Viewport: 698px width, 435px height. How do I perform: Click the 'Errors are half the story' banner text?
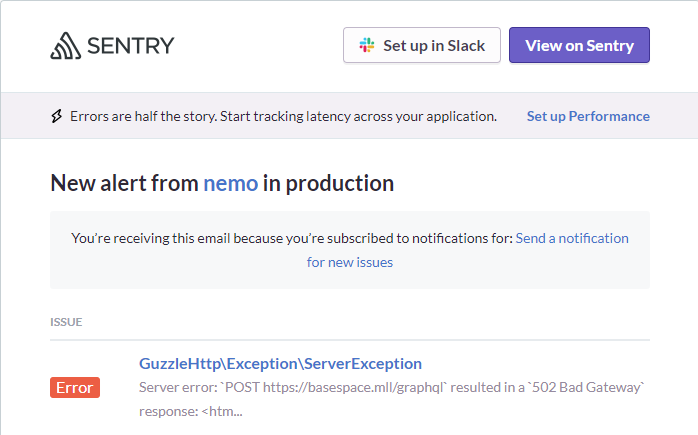click(283, 116)
